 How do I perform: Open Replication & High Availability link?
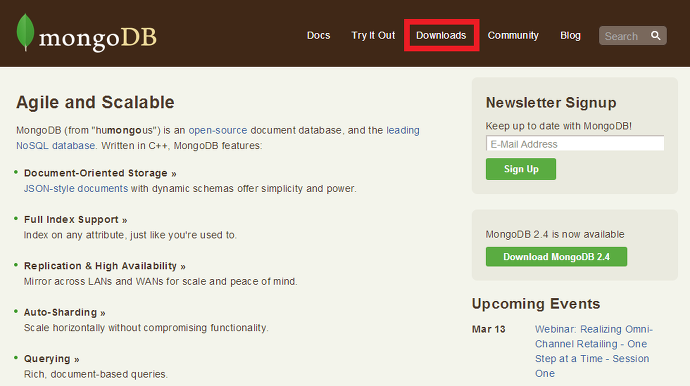[105, 266]
